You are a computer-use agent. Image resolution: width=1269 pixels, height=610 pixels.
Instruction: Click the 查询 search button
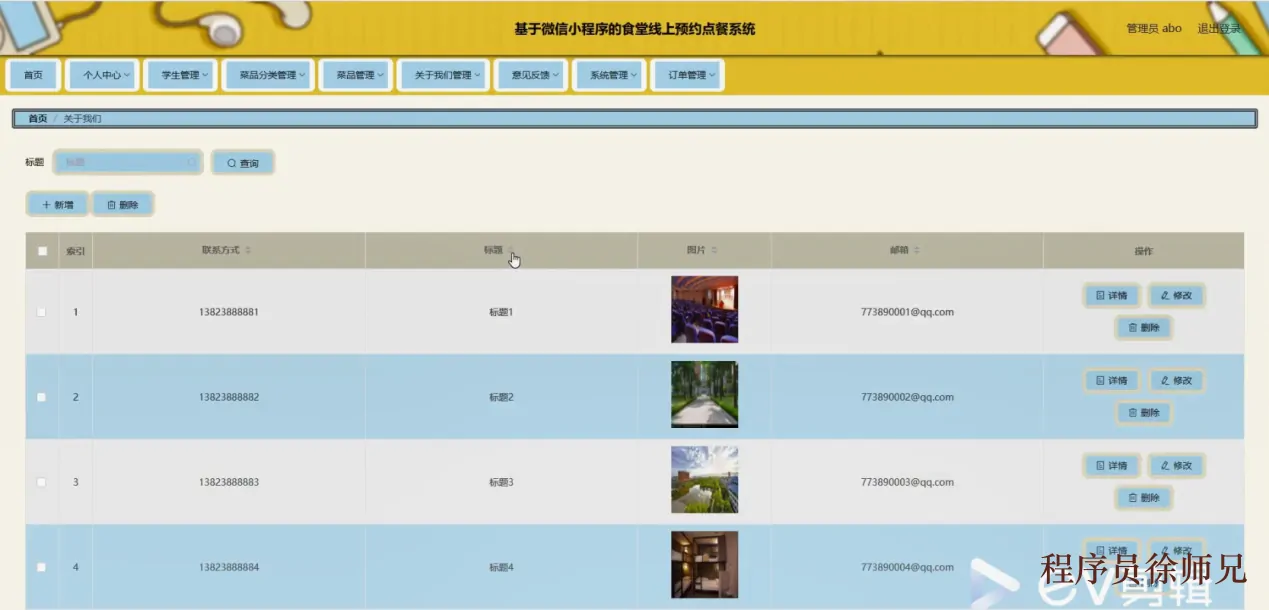point(243,163)
